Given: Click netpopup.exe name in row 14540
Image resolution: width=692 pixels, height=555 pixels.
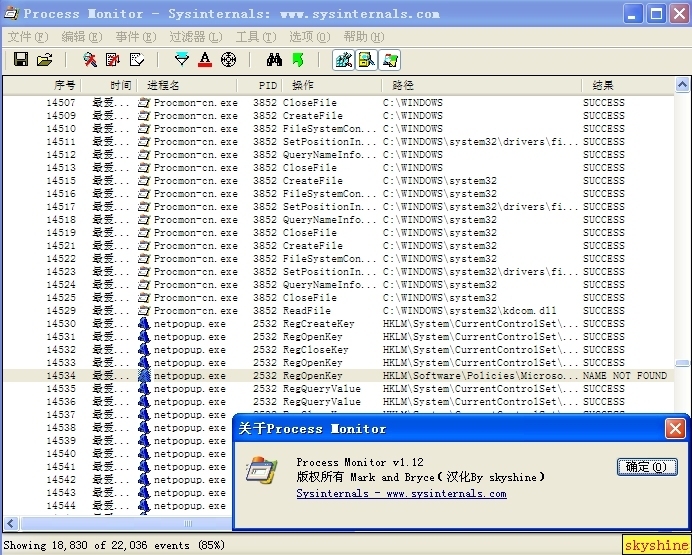Looking at the screenshot, I should click(190, 454).
